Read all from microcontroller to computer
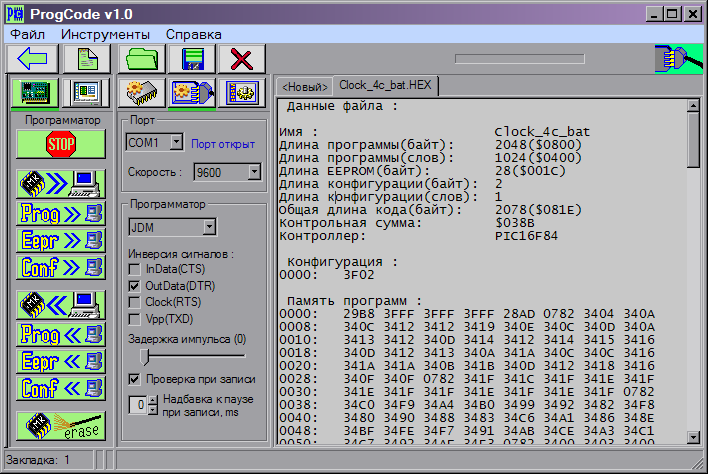 click(x=61, y=305)
